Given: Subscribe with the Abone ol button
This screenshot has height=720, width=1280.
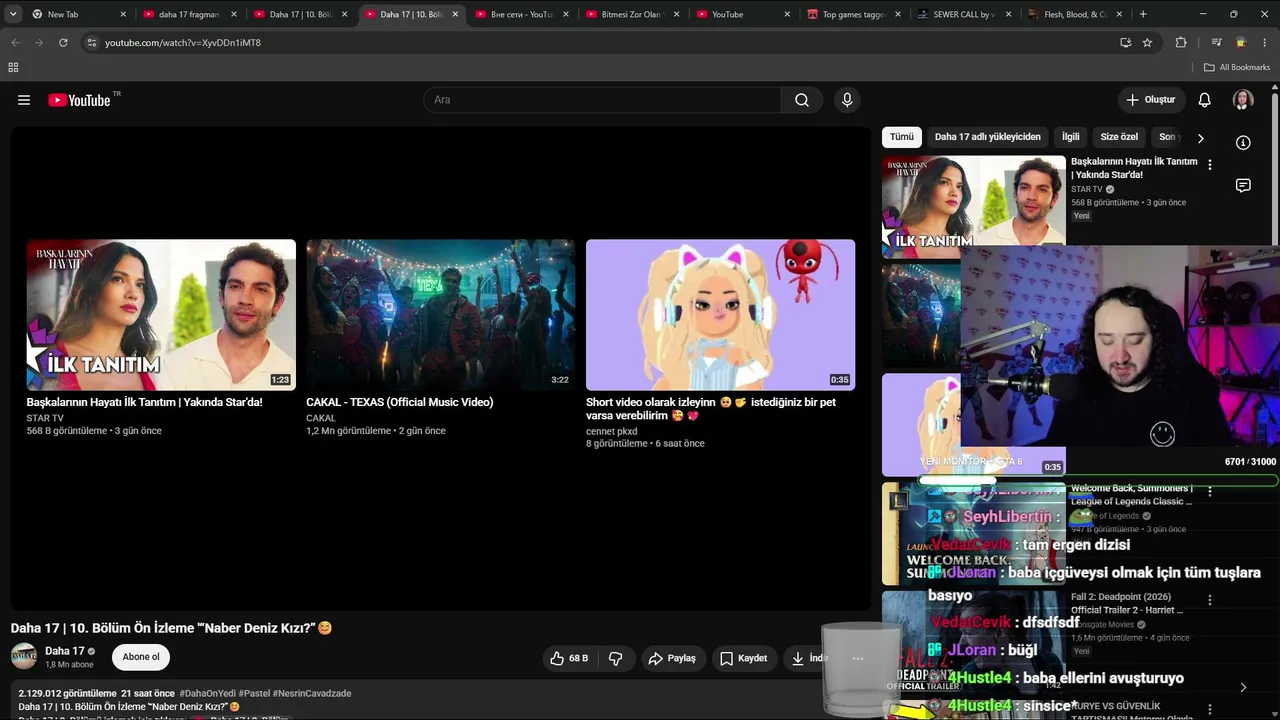Looking at the screenshot, I should 141,657.
